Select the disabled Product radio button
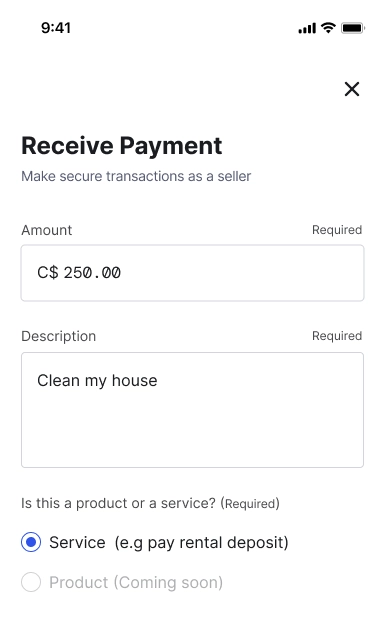385x620 pixels. [31, 582]
